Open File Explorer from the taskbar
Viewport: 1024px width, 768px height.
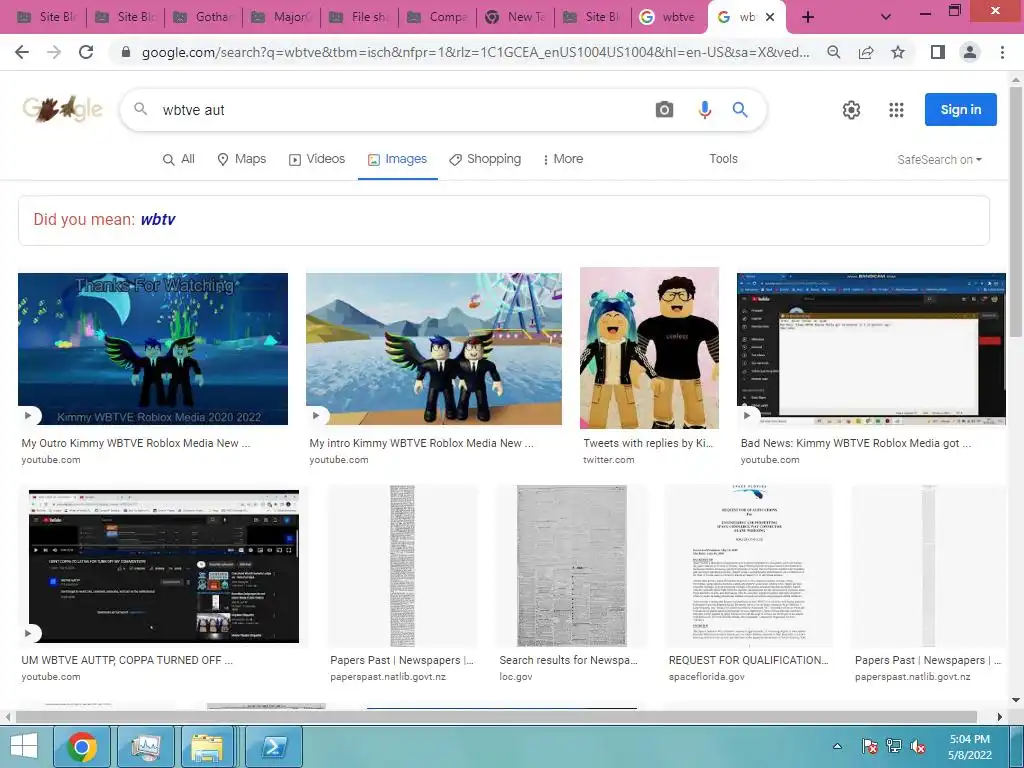coord(206,746)
